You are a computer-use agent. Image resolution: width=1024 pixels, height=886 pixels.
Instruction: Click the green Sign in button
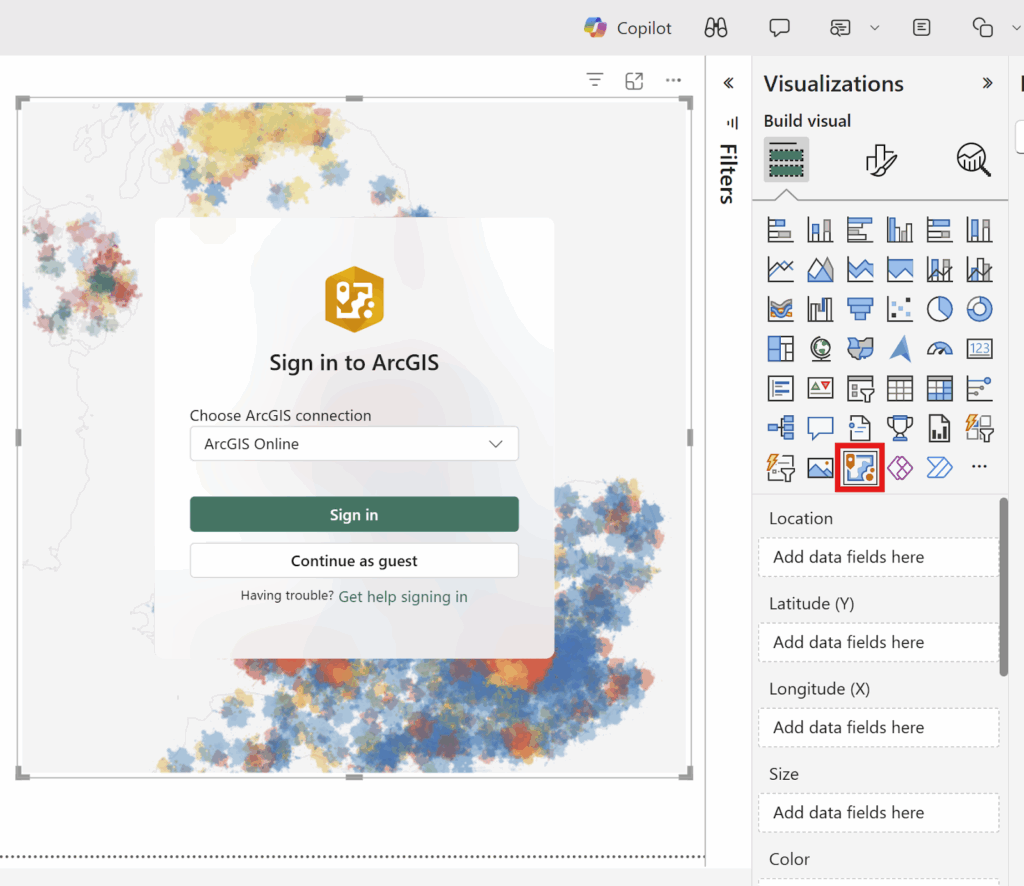[x=354, y=515]
